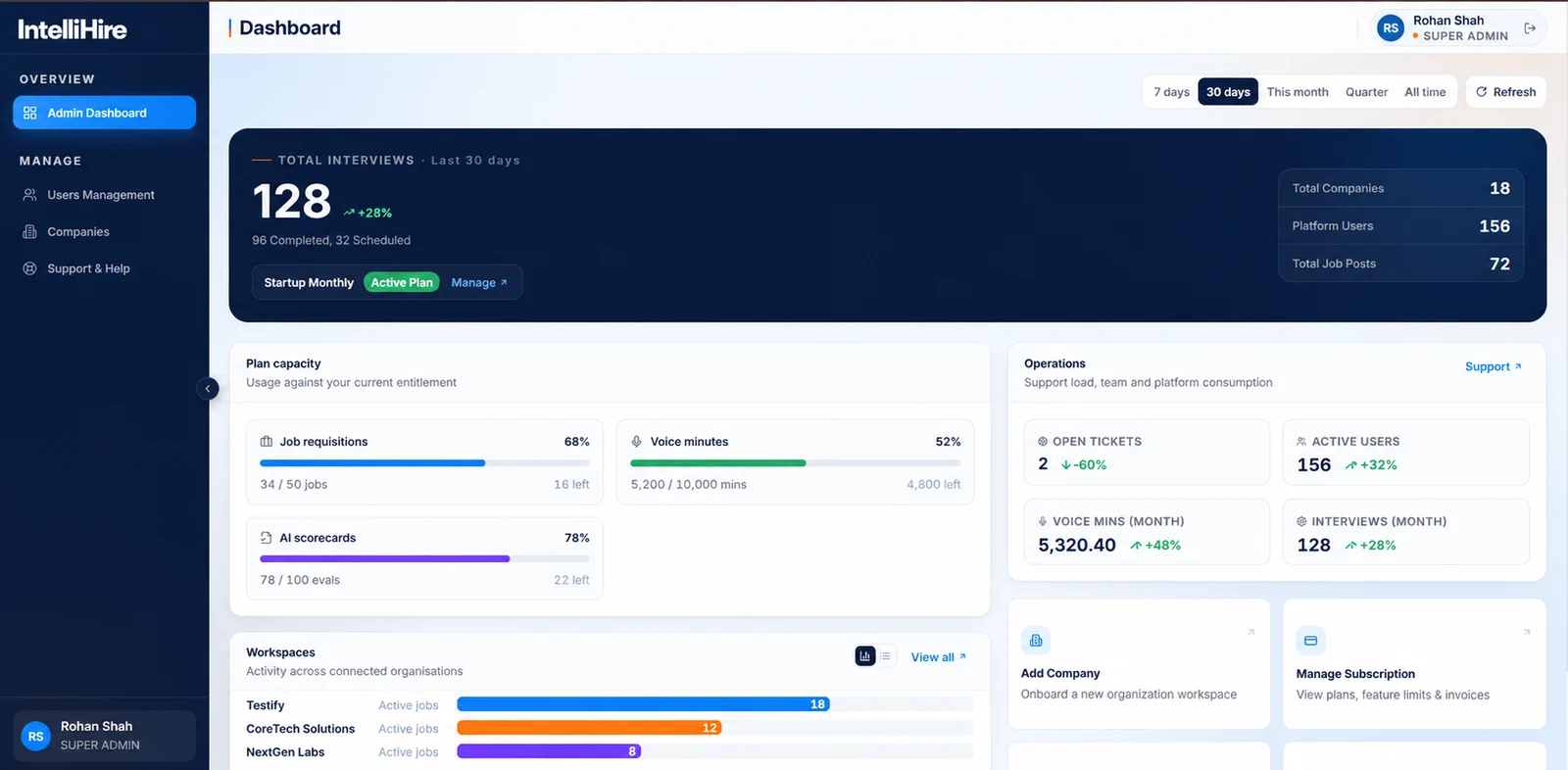Open the Manage plan link
This screenshot has width=1568, height=770.
(479, 283)
